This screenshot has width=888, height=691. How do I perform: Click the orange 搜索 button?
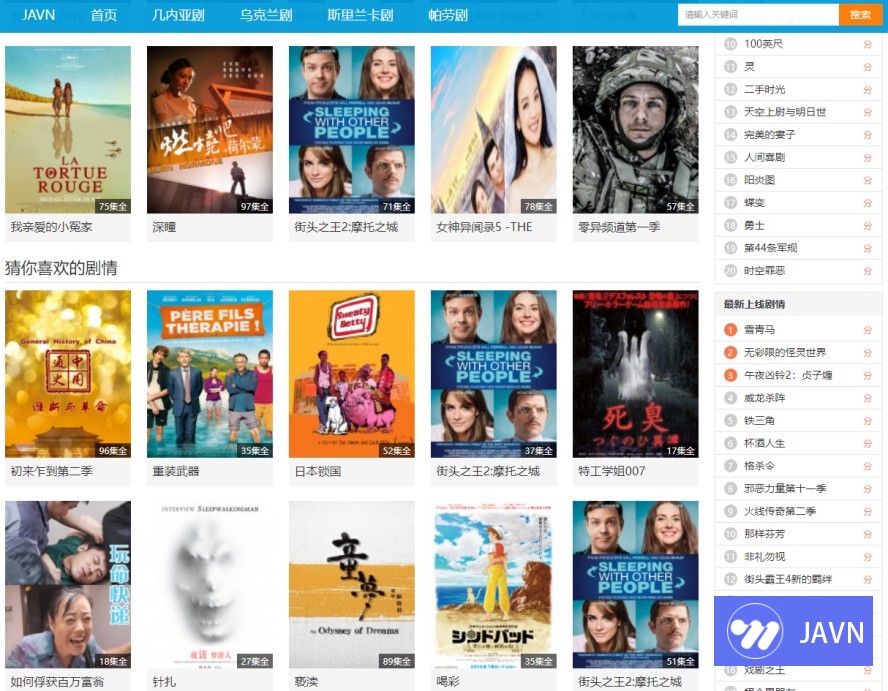[860, 15]
